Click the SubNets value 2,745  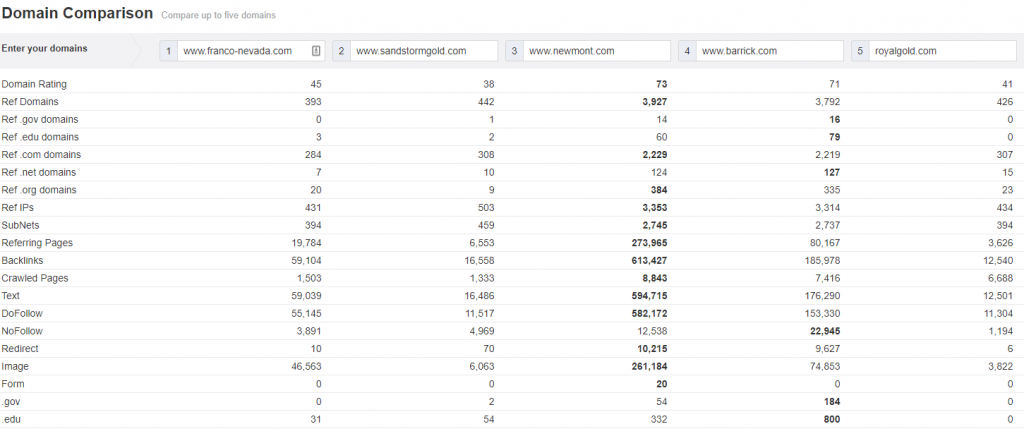[x=655, y=225]
